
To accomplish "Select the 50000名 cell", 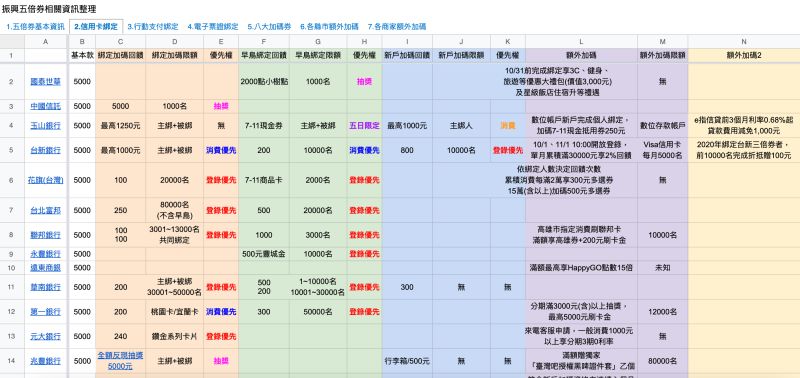I will click(x=318, y=312).
